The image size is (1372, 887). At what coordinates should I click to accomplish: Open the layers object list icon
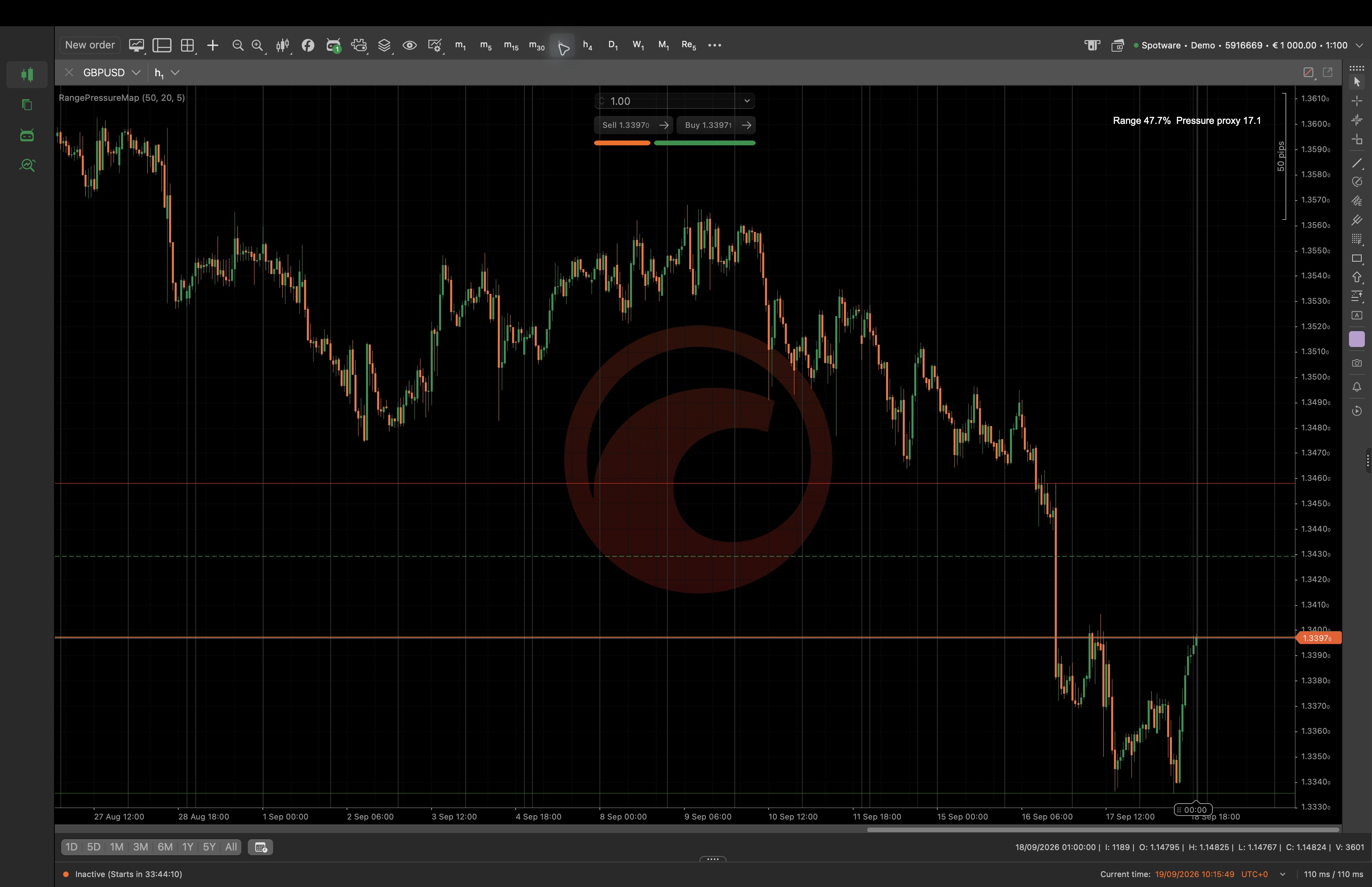[384, 45]
